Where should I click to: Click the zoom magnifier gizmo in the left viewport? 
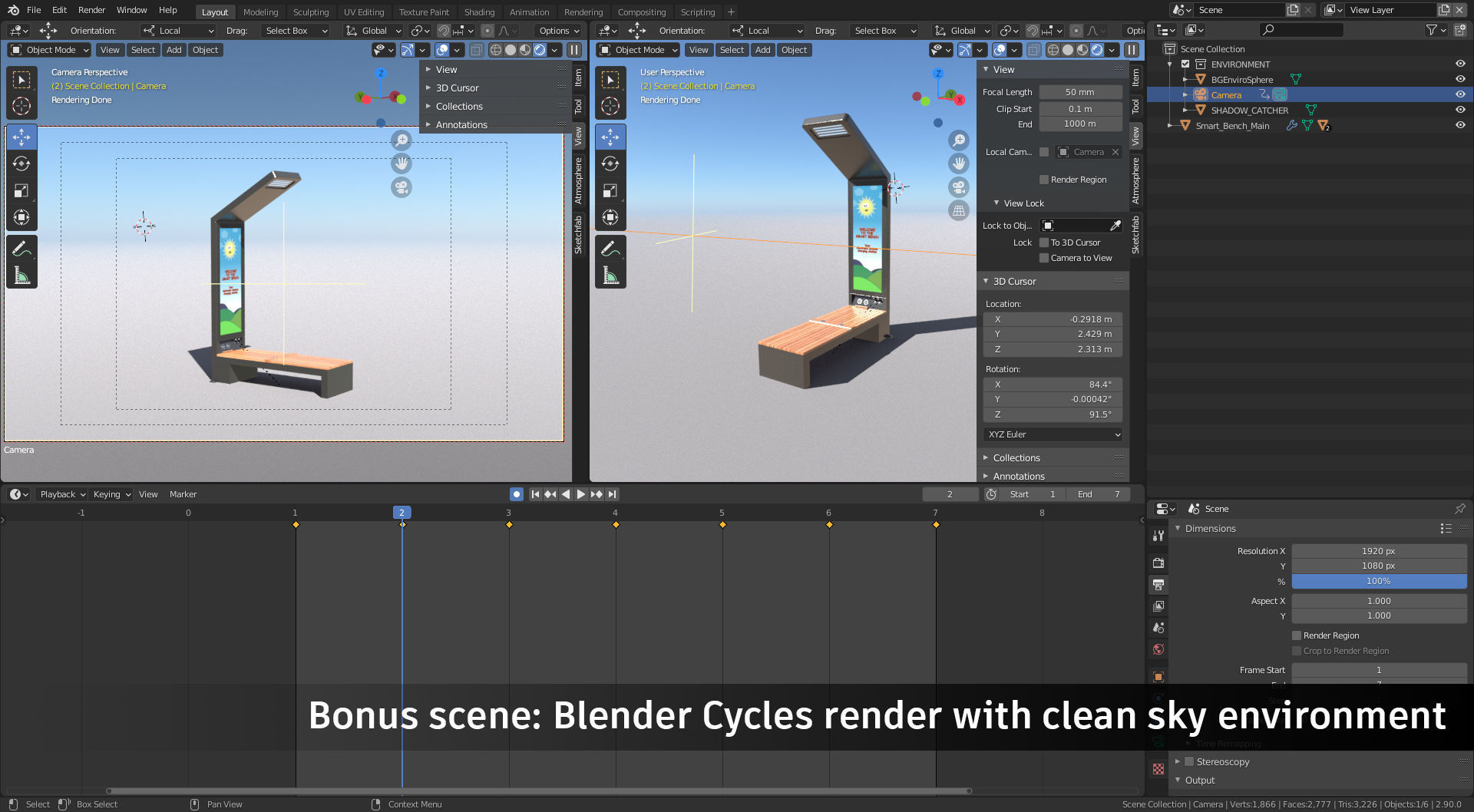pyautogui.click(x=401, y=140)
